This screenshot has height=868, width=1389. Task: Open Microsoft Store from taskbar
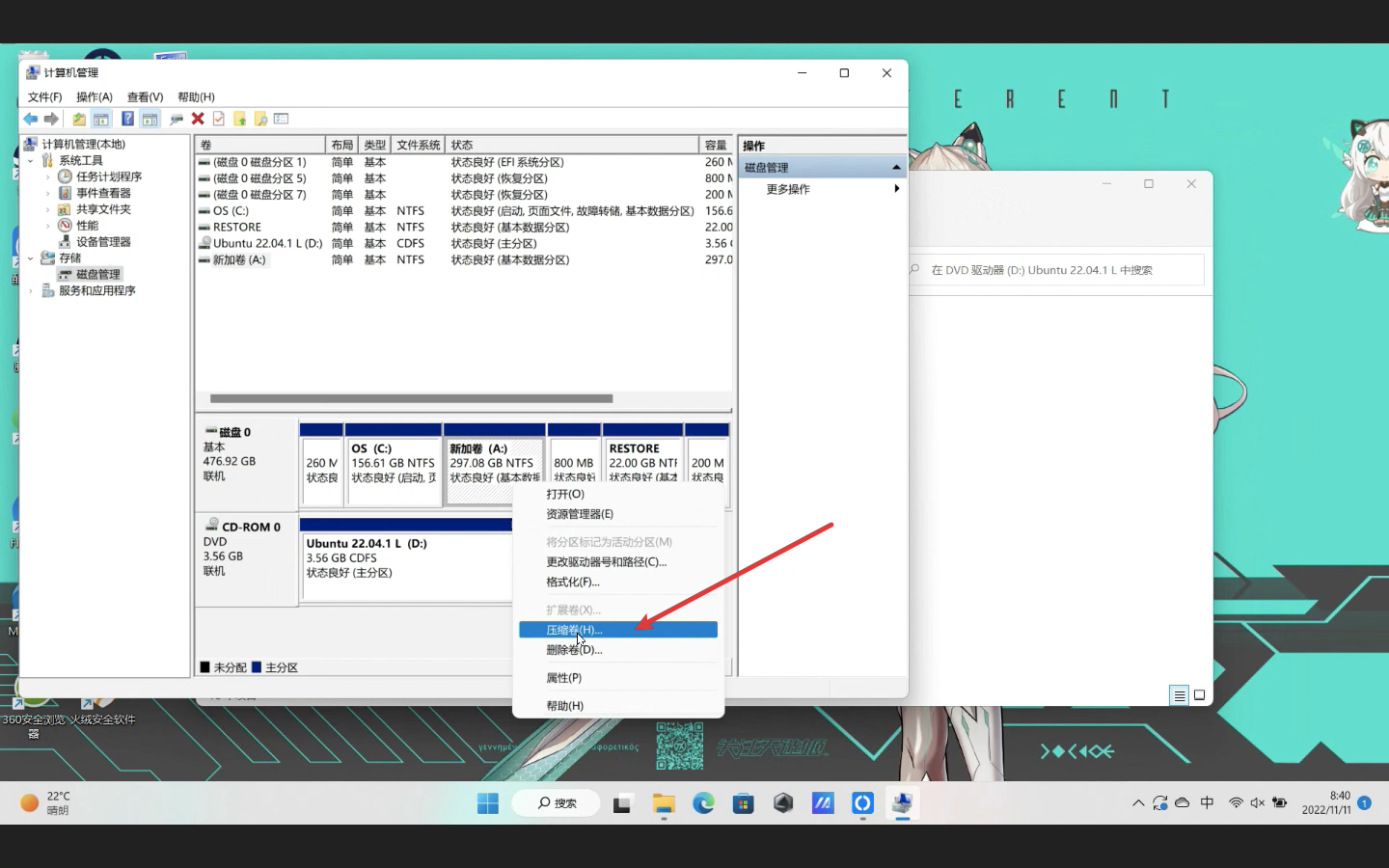click(x=743, y=803)
